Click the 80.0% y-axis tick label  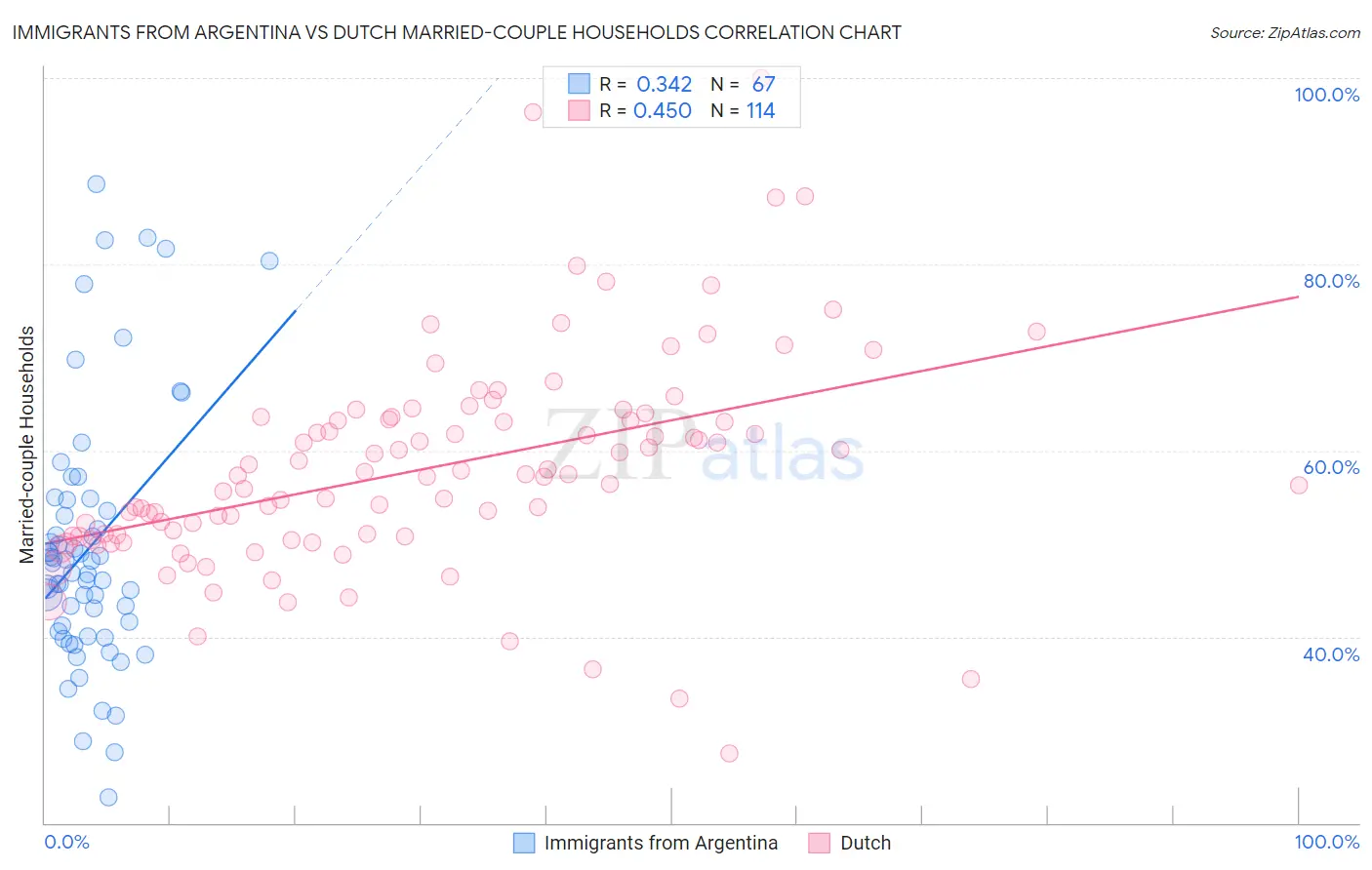pyautogui.click(x=1331, y=281)
